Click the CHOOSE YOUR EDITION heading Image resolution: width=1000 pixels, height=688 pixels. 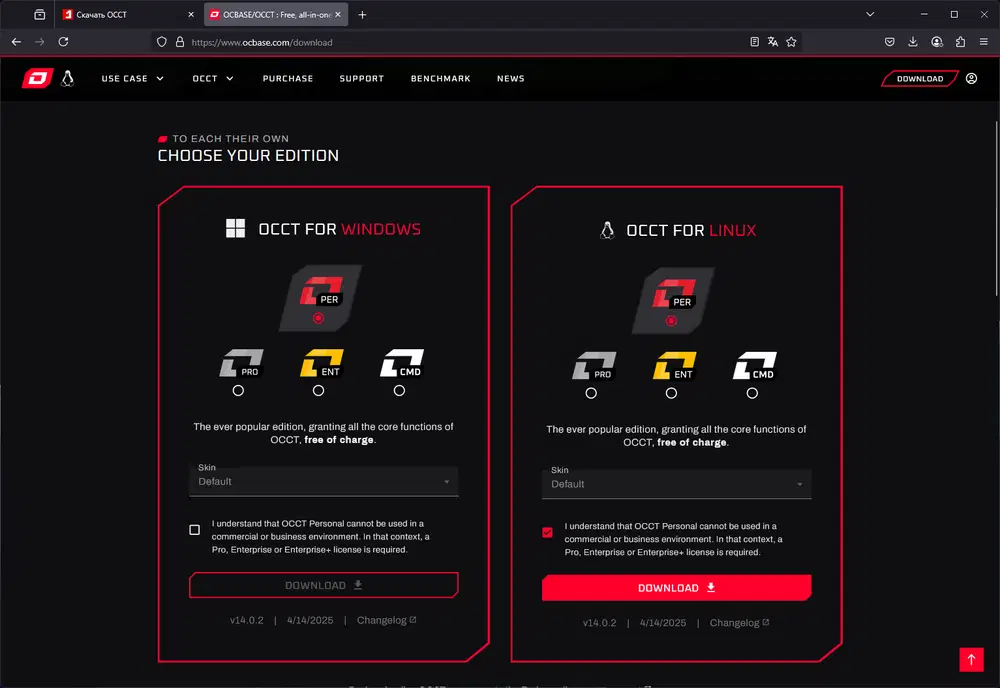(x=248, y=156)
